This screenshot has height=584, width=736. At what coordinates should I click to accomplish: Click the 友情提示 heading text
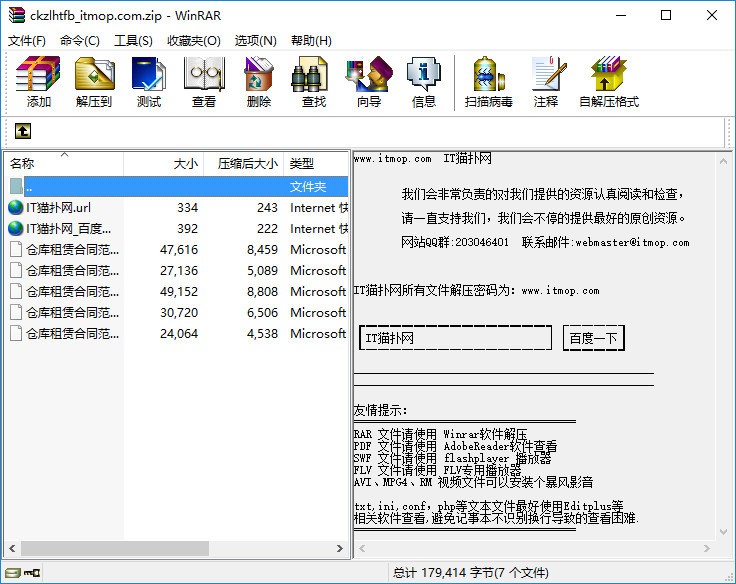click(x=380, y=410)
